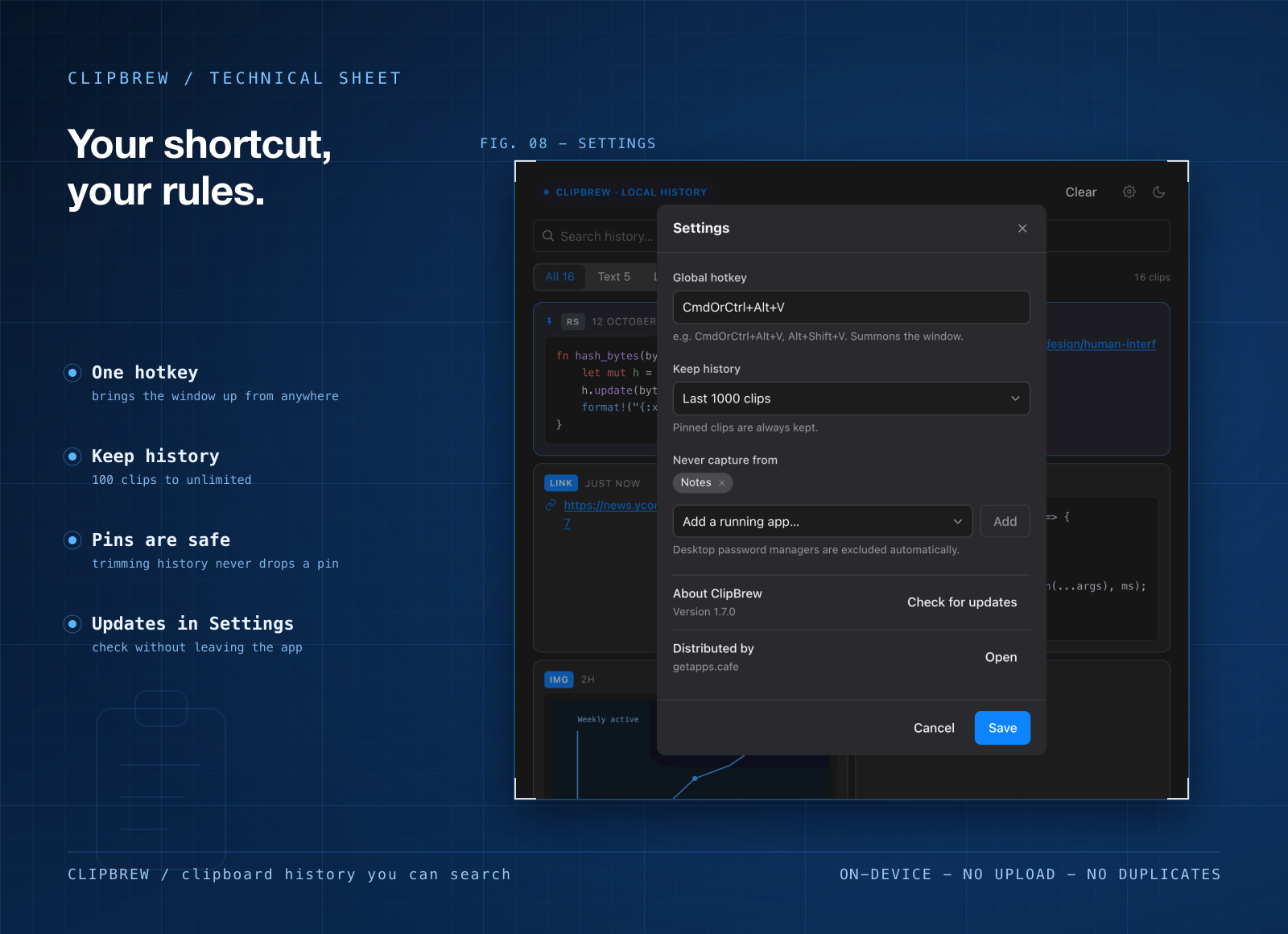Click the RS language badge

point(572,322)
